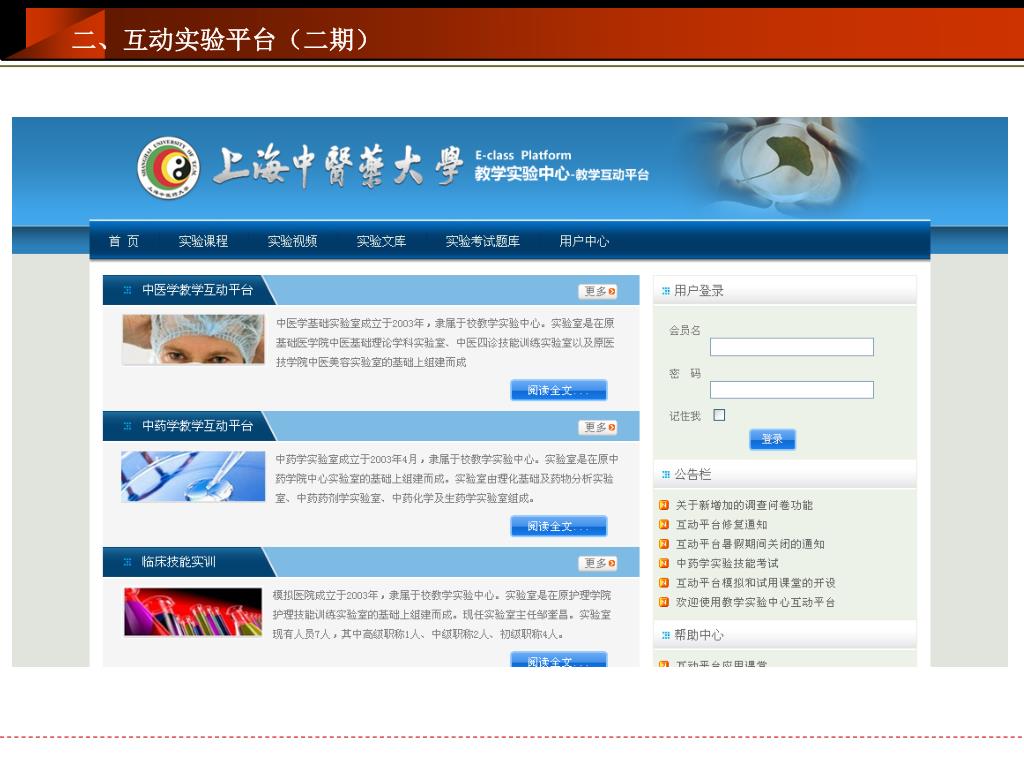
Task: Click the 上海中醫藥大學 calligraphy title
Action: [337, 166]
